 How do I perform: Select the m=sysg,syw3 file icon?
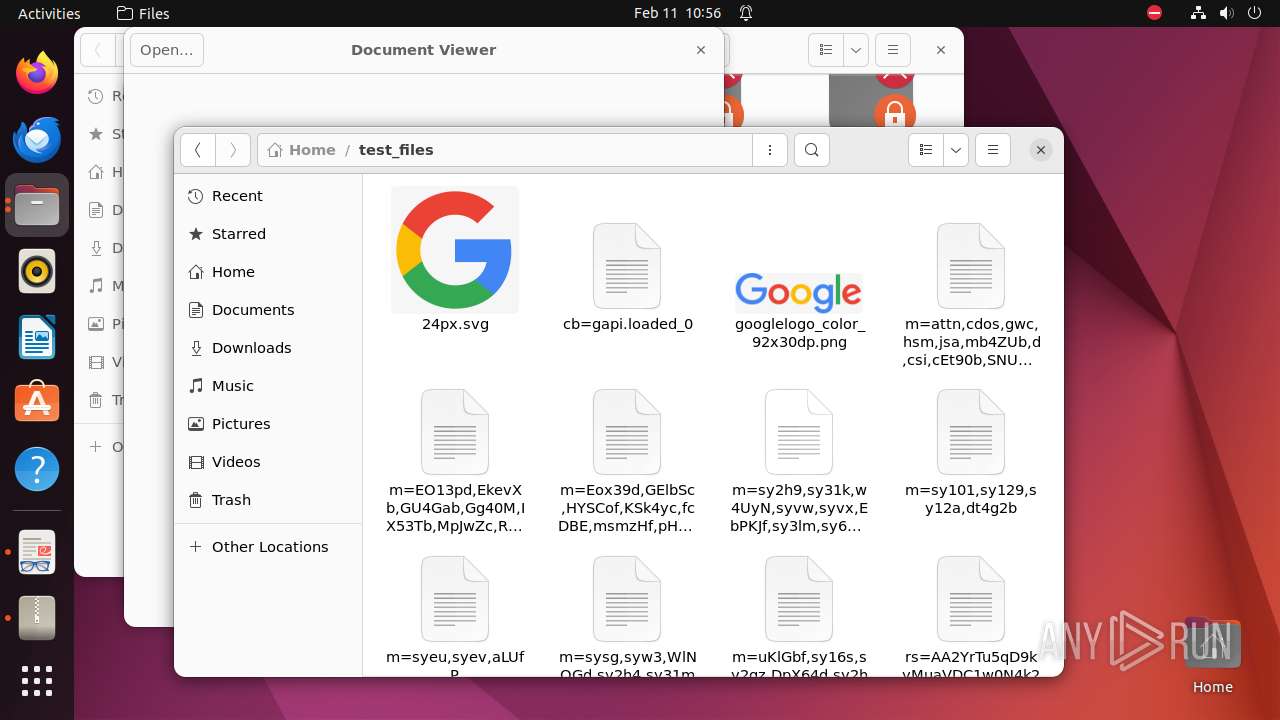pos(627,599)
